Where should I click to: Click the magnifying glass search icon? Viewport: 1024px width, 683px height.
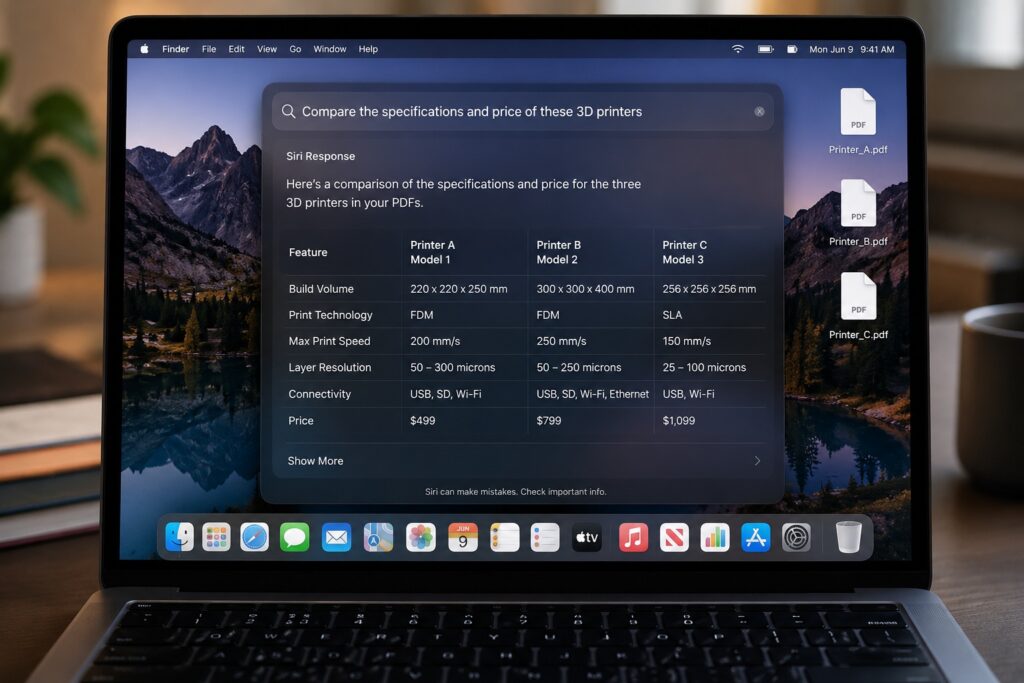(x=288, y=111)
